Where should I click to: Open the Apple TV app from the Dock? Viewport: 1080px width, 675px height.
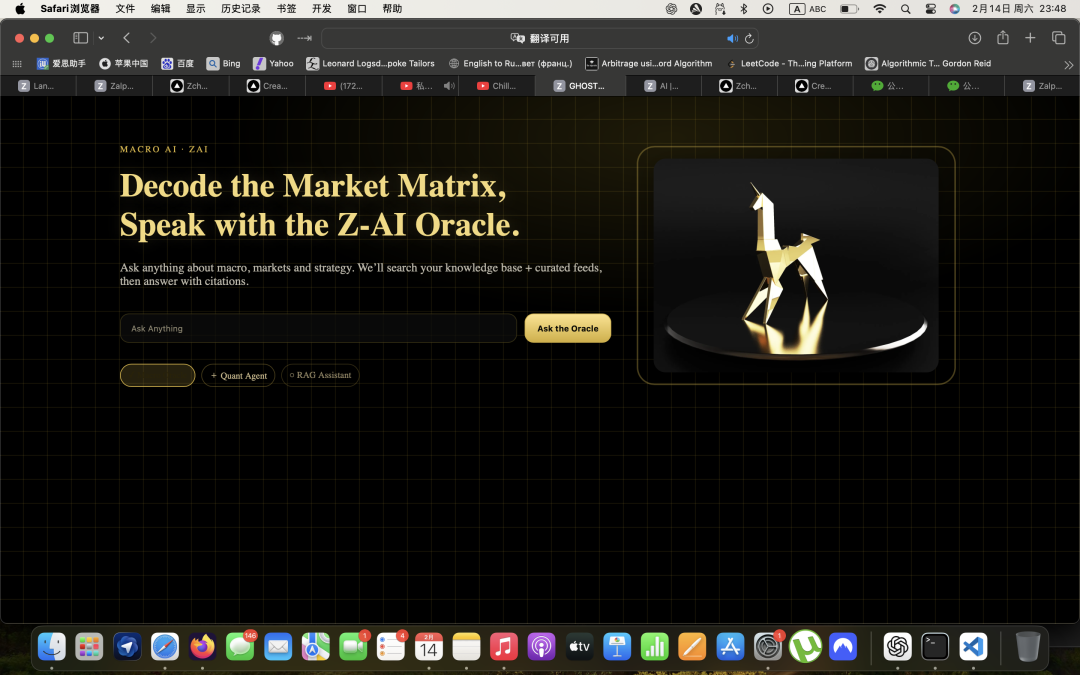click(x=579, y=647)
